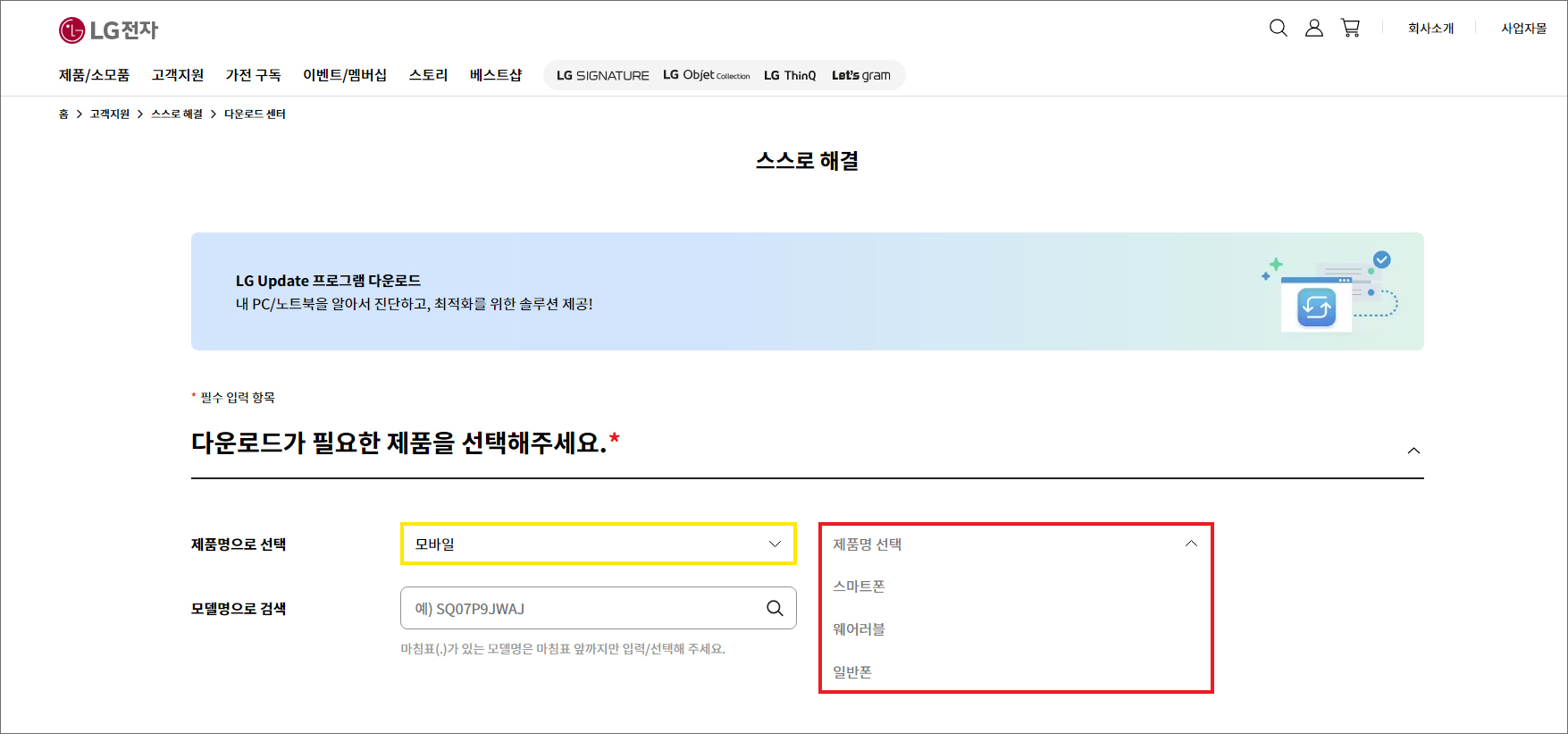Collapse the 제품명 선택 dropdown
The width and height of the screenshot is (1568, 734).
1016,544
